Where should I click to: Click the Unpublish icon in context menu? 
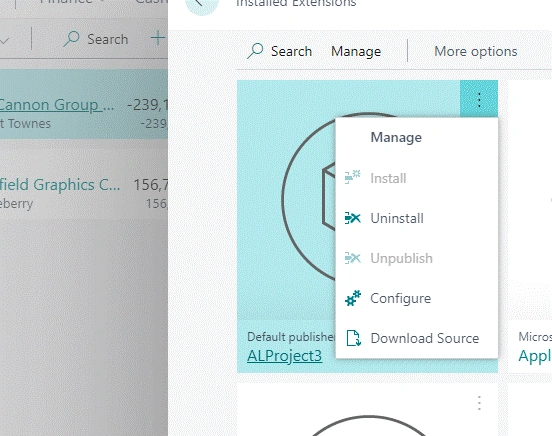coord(352,258)
